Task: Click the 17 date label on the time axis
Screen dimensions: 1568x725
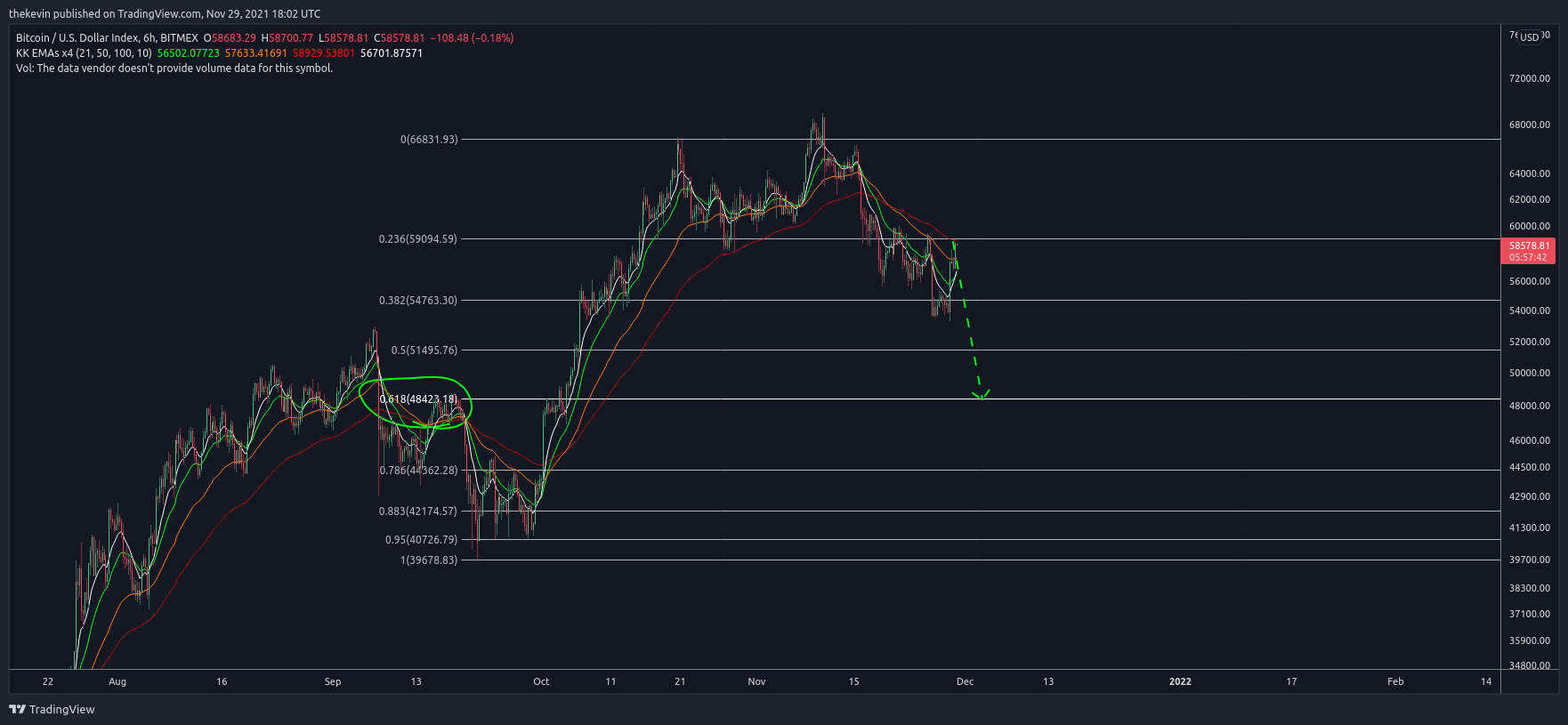Action: coord(1291,681)
